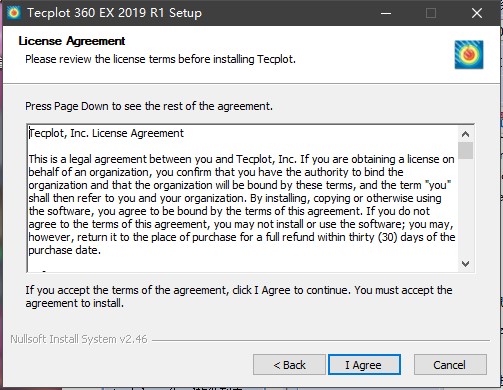Click the 'Press Page Down' instruction text

149,106
